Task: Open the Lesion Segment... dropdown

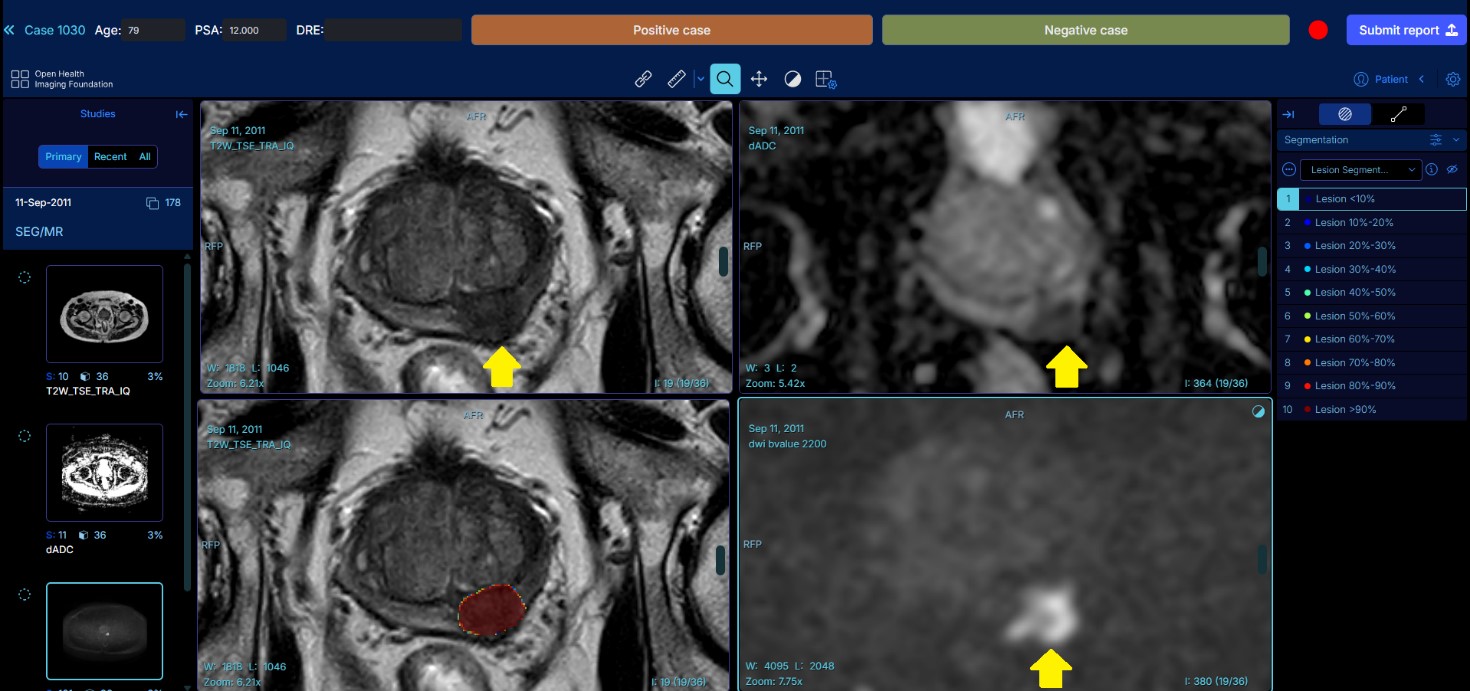Action: tap(1360, 170)
